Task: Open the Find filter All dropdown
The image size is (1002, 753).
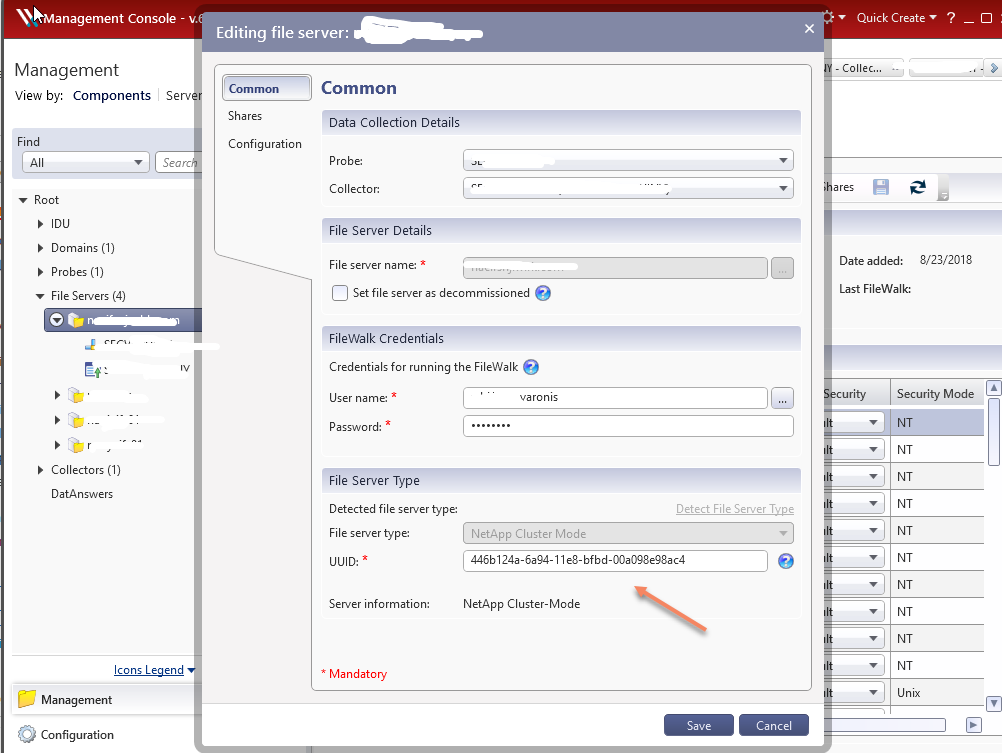Action: click(x=86, y=162)
